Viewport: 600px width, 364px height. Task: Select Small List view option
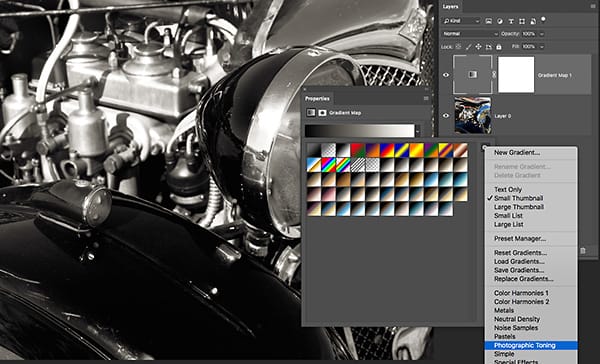[508, 216]
